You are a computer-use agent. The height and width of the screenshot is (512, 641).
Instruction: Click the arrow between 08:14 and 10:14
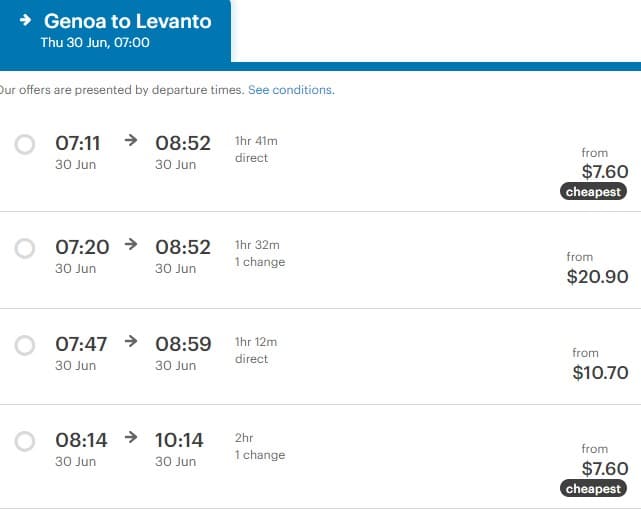130,438
